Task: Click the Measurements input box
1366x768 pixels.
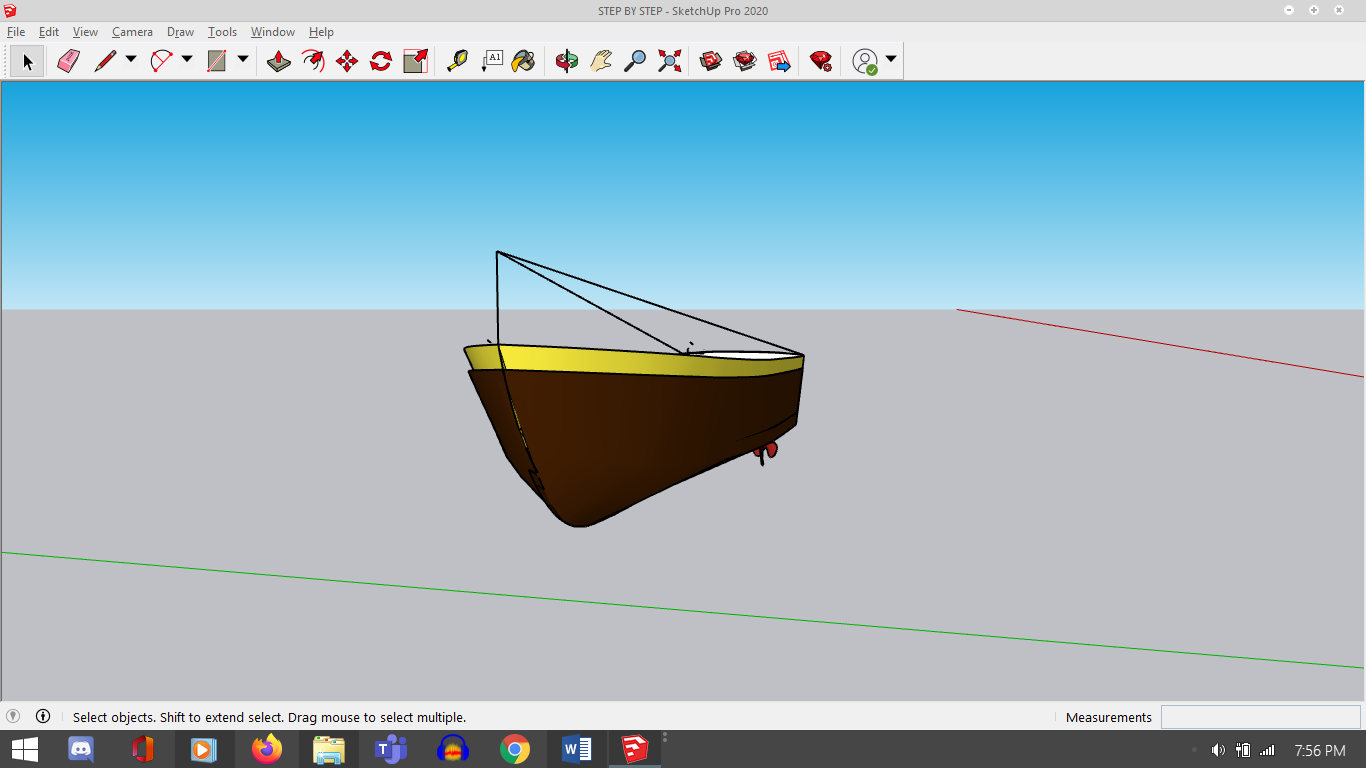Action: coord(1260,717)
